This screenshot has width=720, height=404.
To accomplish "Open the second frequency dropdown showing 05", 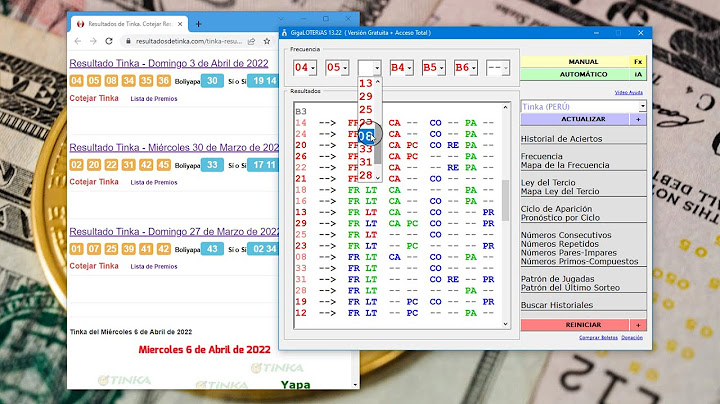I will click(337, 67).
